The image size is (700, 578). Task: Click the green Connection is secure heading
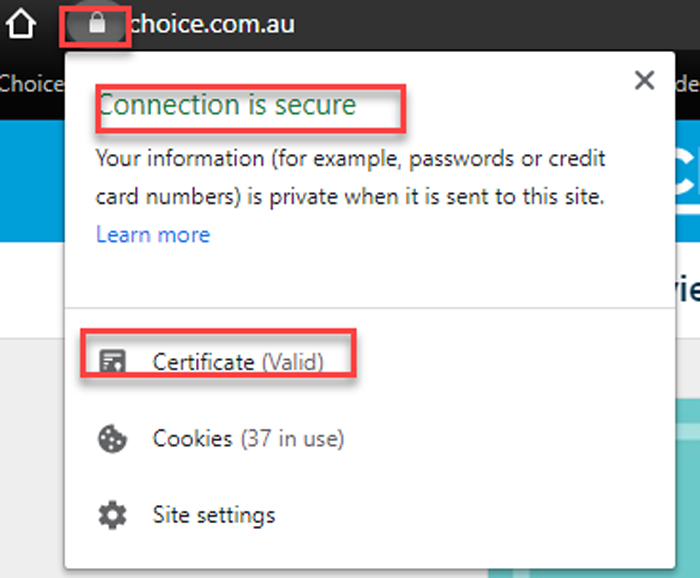point(228,105)
